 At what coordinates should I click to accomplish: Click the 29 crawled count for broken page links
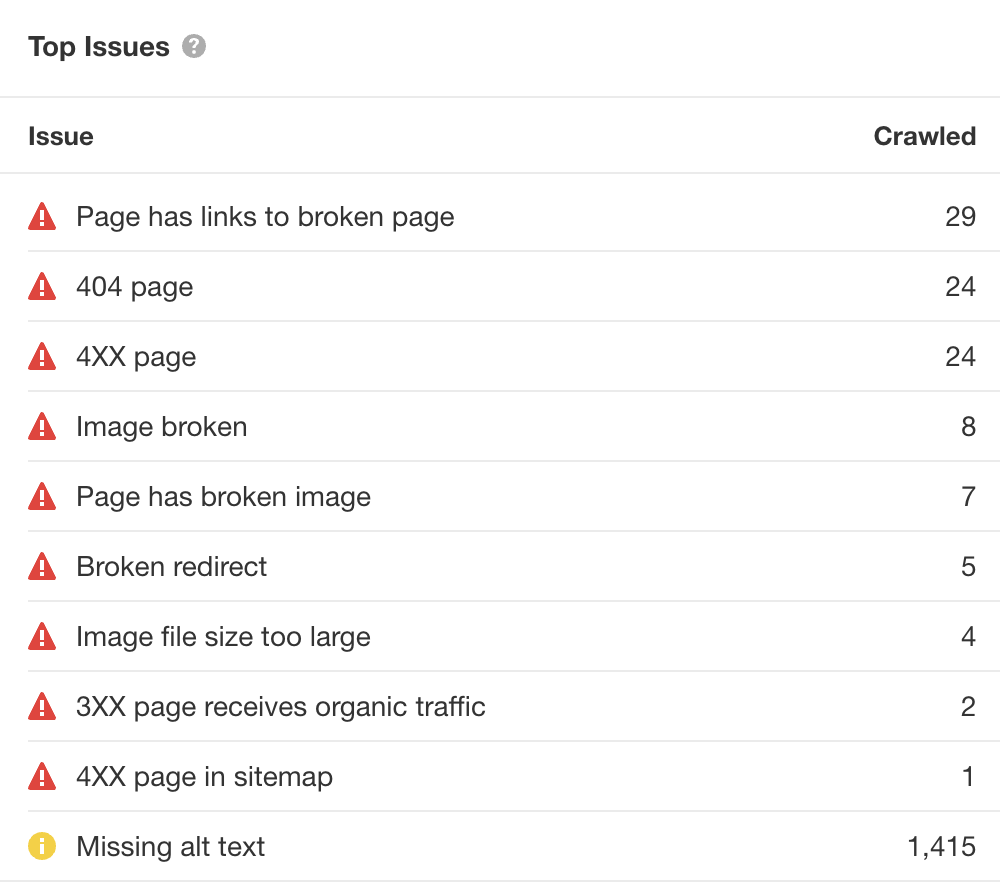tap(960, 217)
